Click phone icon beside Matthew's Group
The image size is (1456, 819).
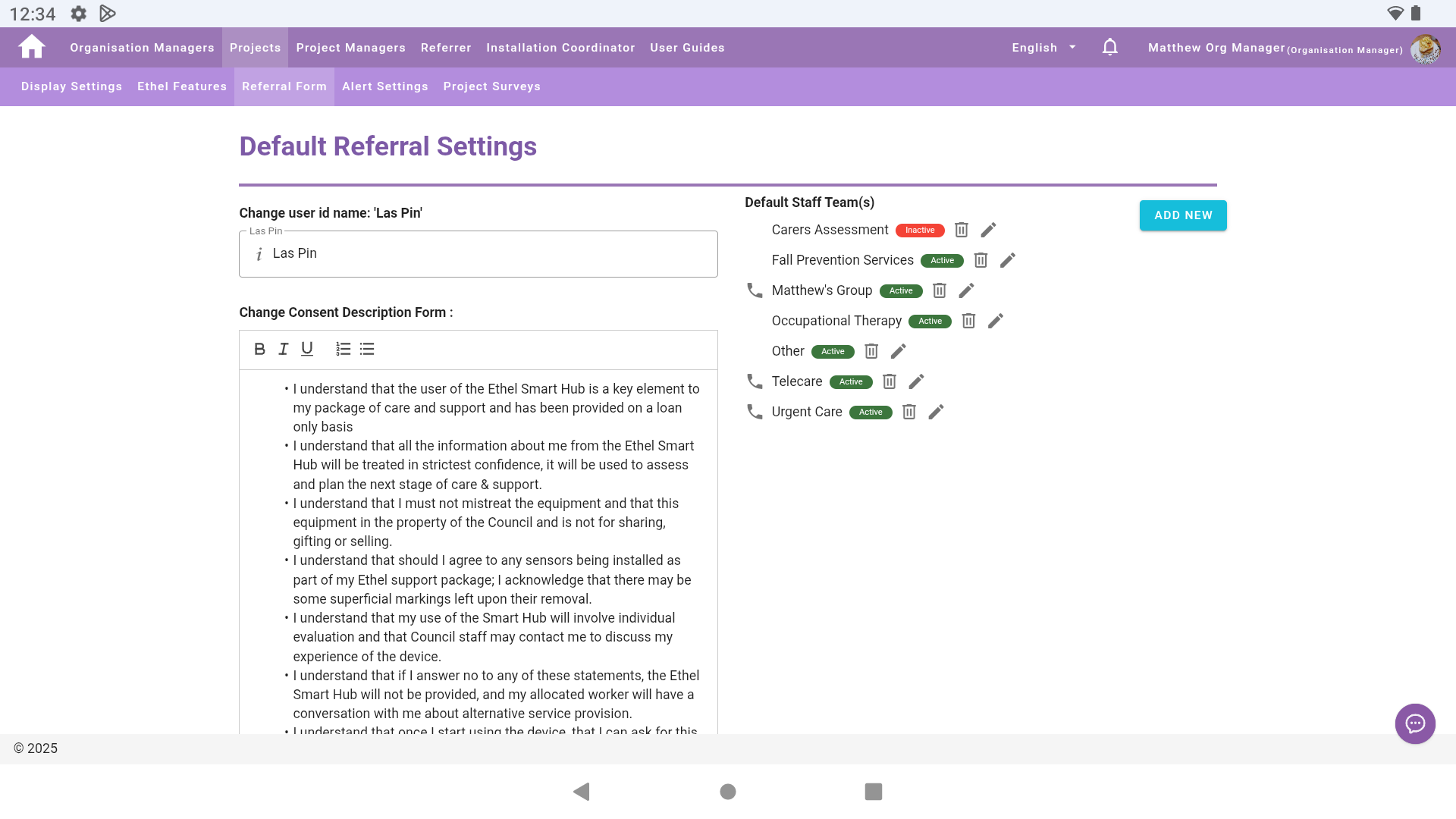(x=755, y=290)
